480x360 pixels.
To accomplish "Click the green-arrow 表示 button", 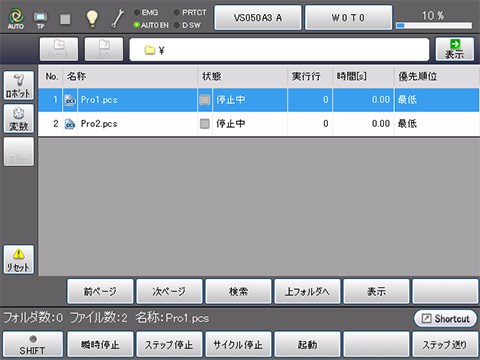I will [x=455, y=49].
